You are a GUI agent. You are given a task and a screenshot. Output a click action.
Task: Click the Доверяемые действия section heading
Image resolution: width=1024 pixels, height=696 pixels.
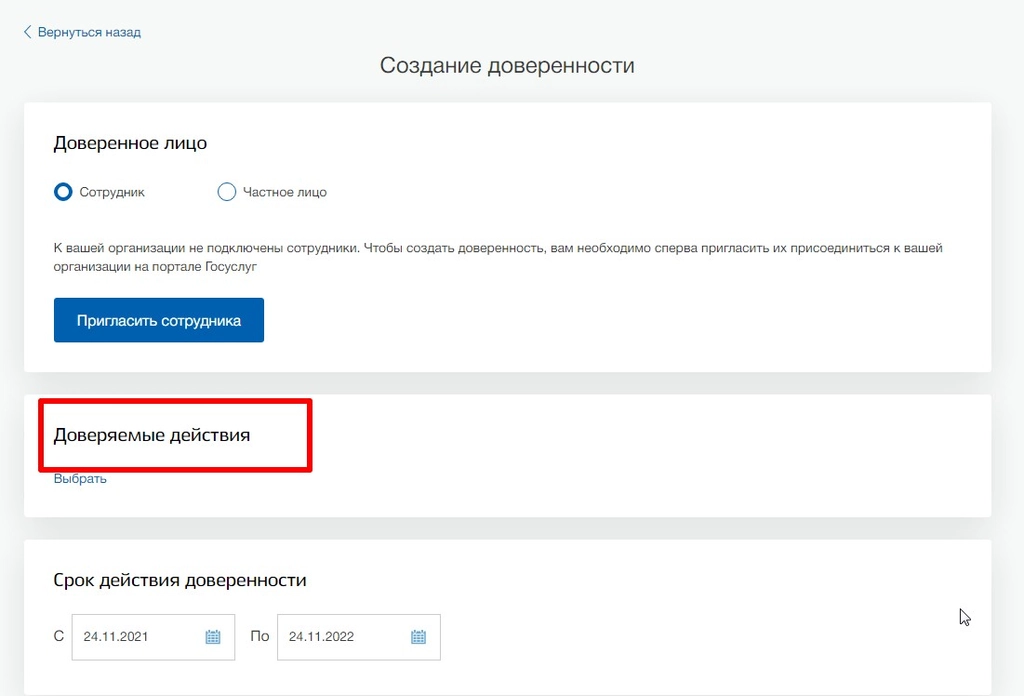(152, 435)
